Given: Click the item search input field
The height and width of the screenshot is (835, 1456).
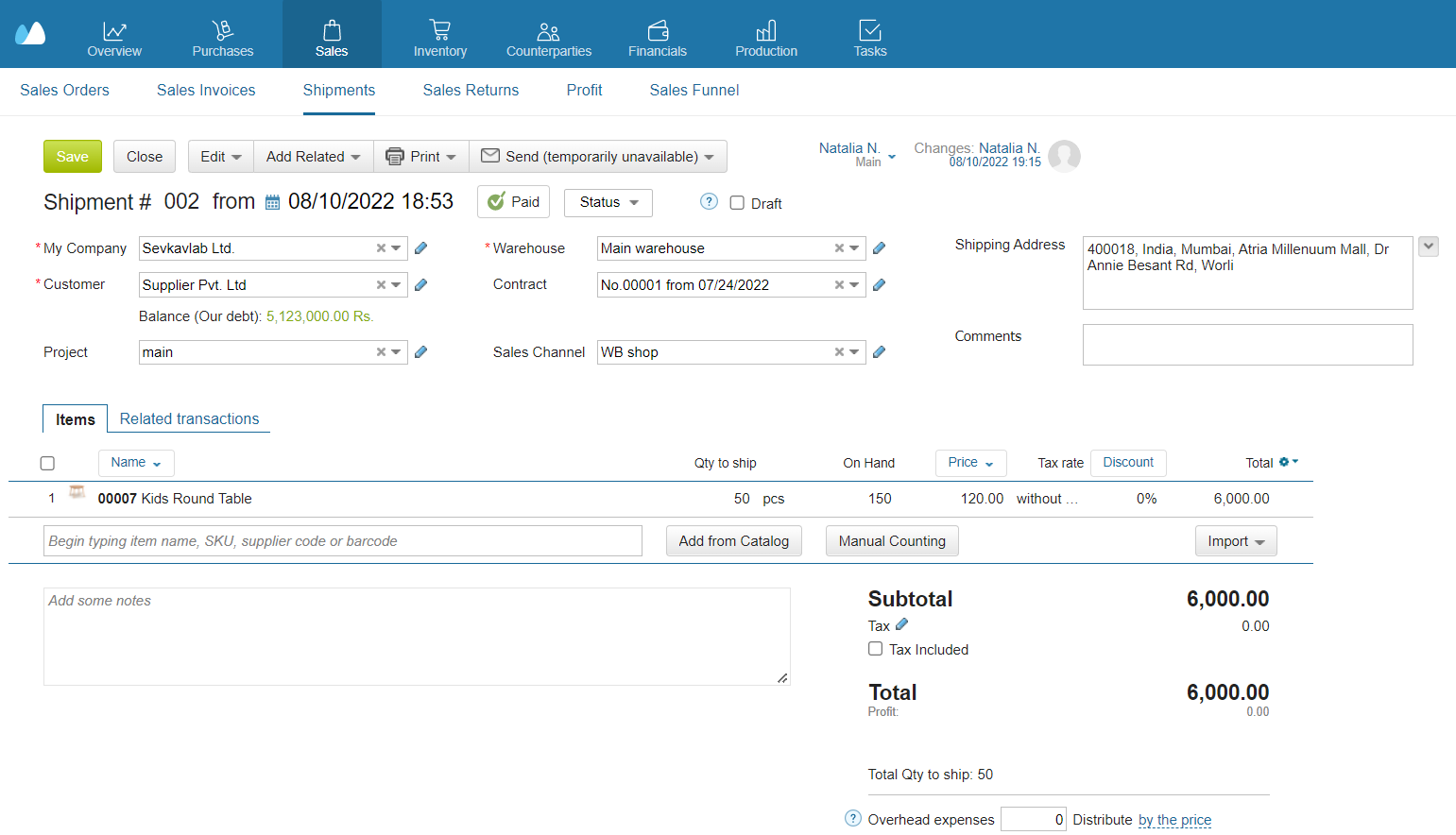Looking at the screenshot, I should (x=343, y=541).
